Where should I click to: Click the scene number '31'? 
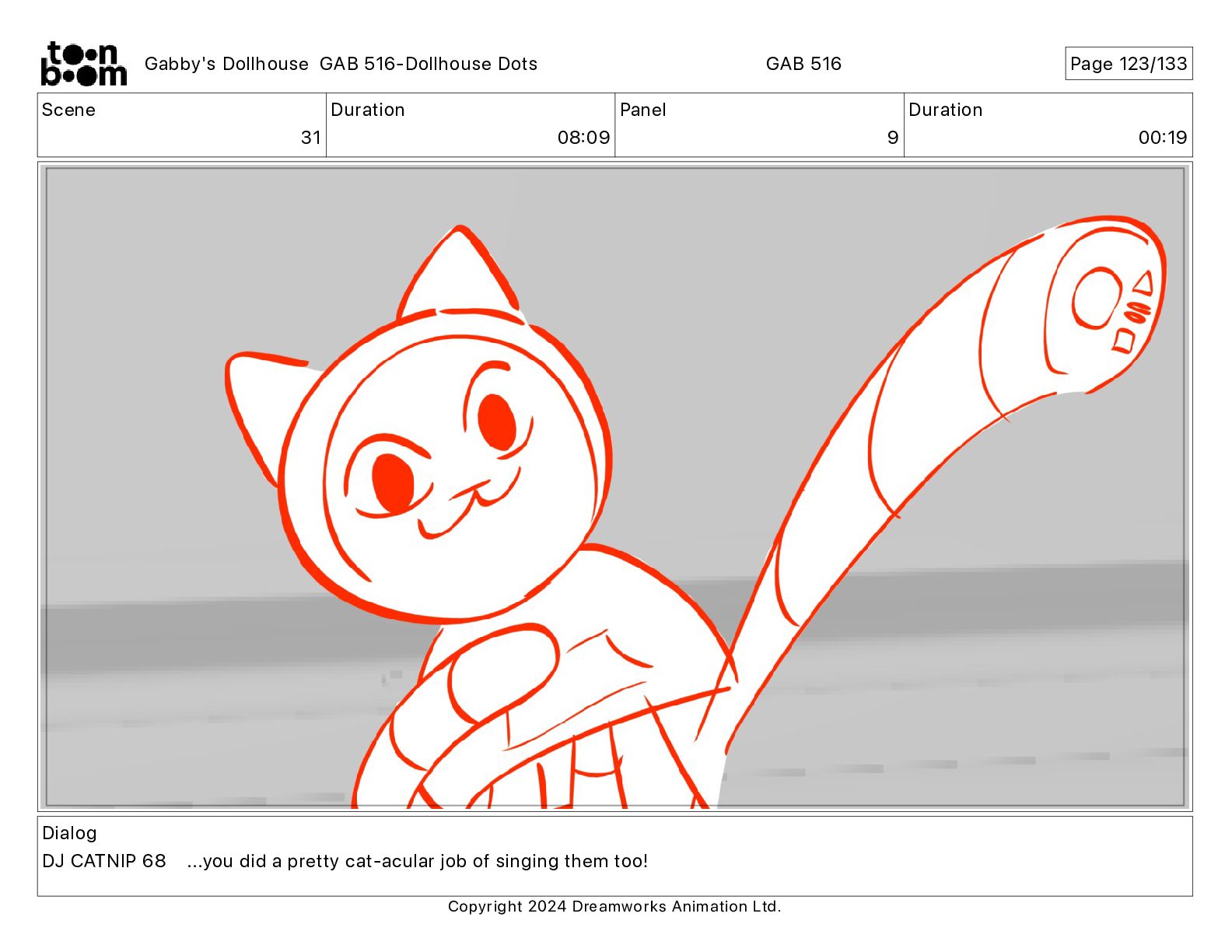click(311, 138)
